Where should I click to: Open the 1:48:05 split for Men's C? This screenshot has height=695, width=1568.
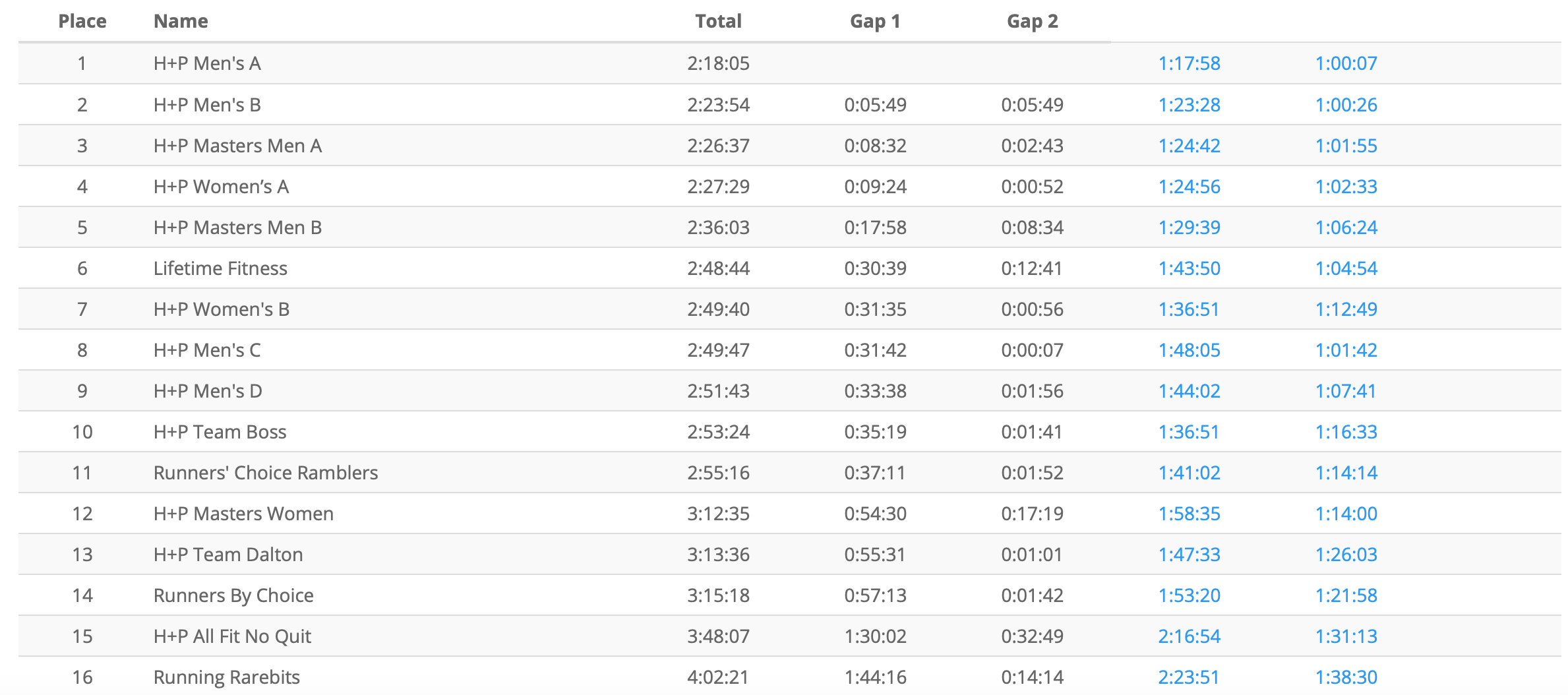1189,350
